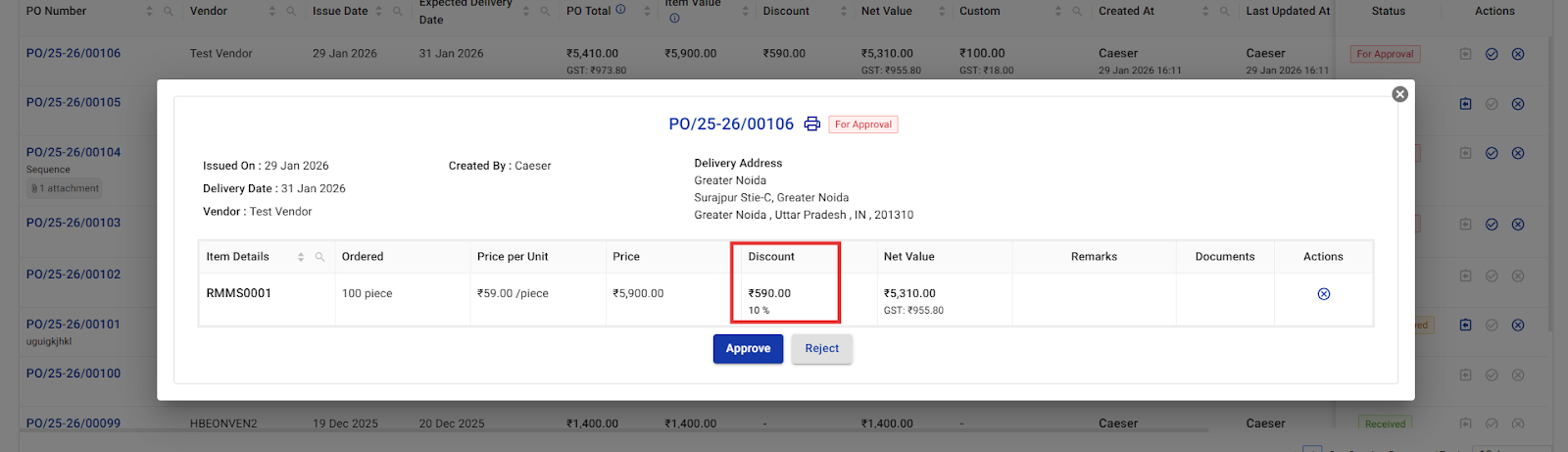This screenshot has width=1568, height=452.
Task: Sort the Vendor column
Action: (x=271, y=12)
